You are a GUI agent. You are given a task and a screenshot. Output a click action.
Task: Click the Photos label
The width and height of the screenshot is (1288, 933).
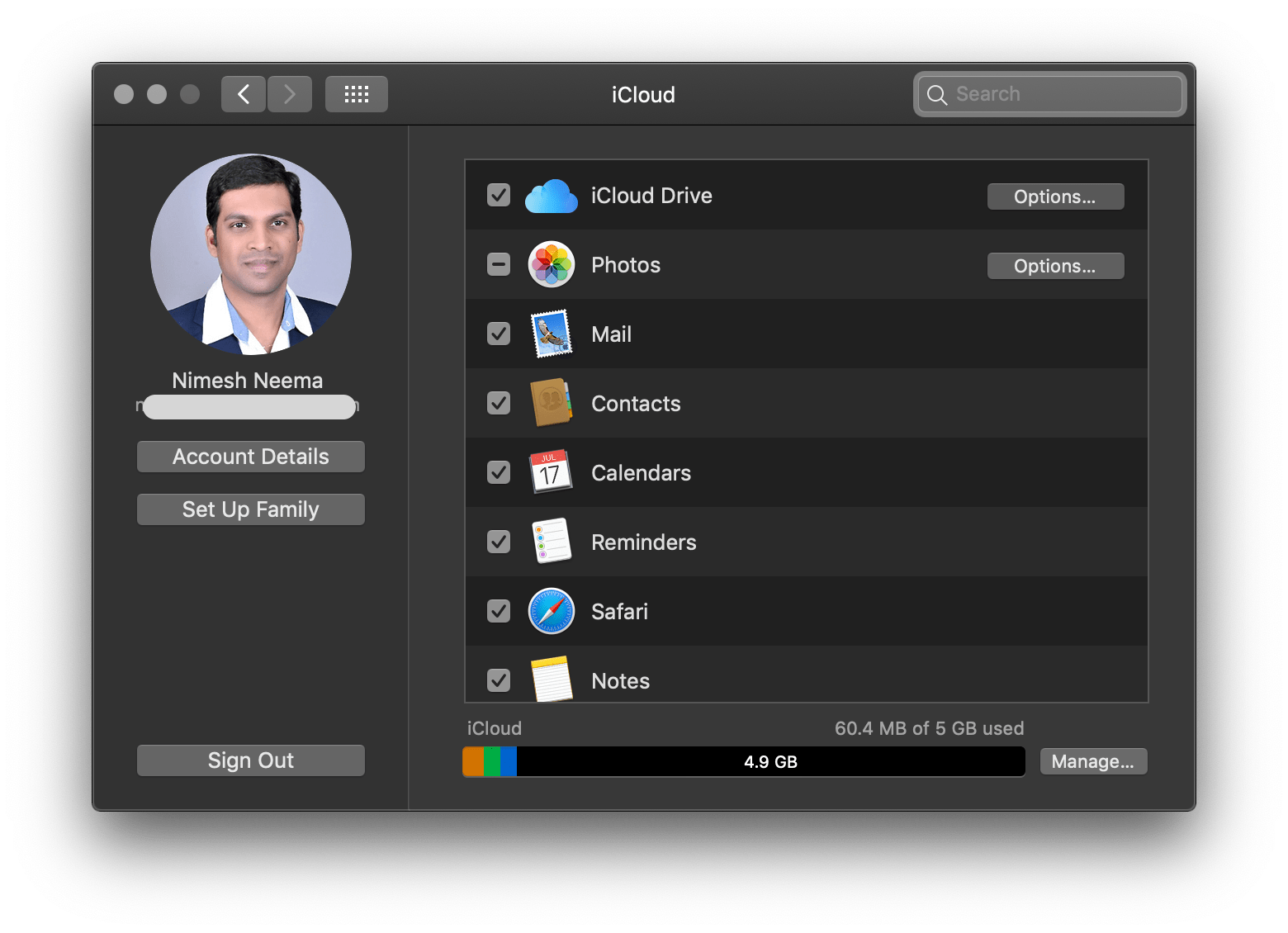tap(626, 265)
